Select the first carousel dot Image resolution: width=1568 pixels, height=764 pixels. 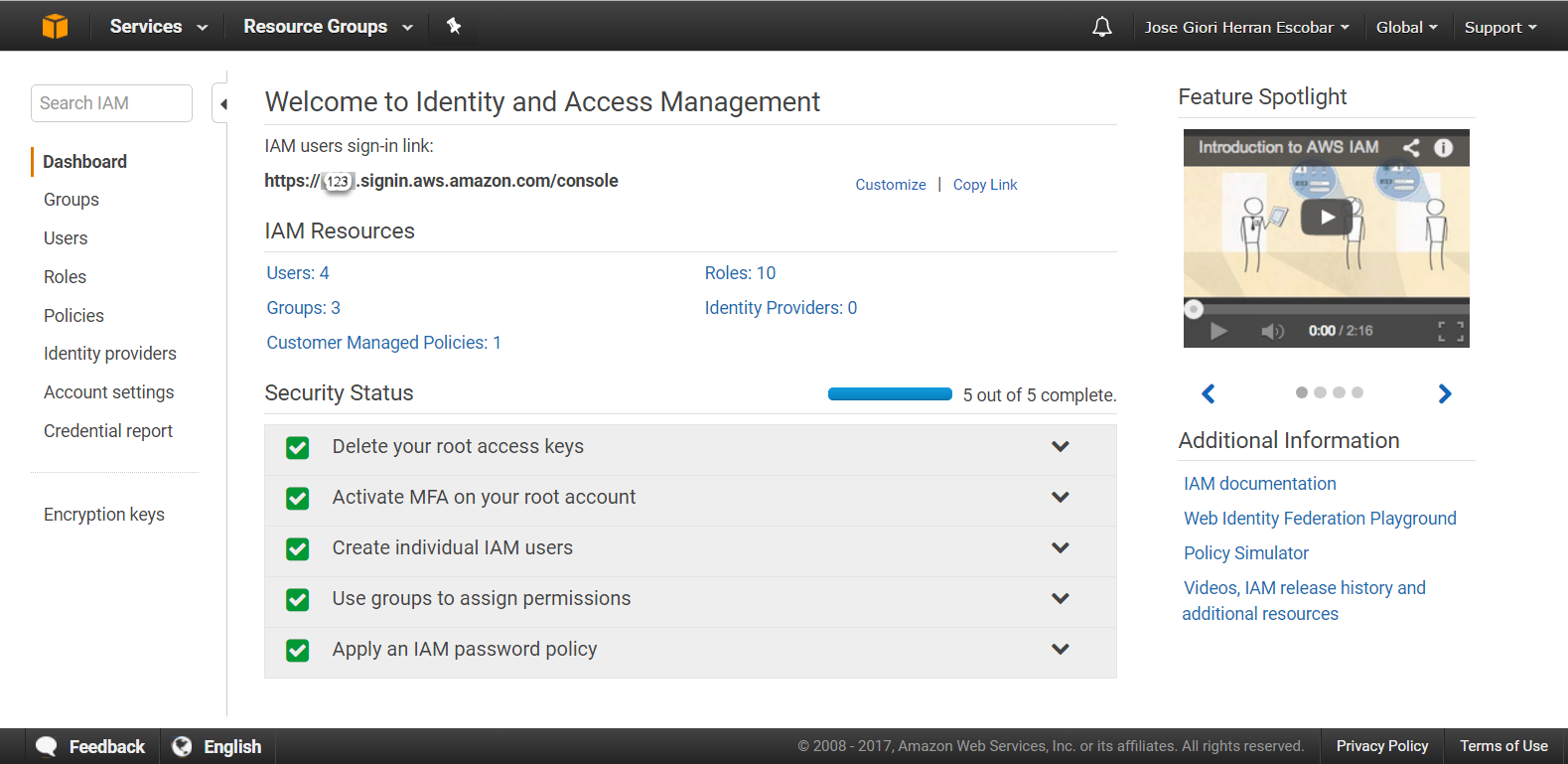coord(1302,392)
